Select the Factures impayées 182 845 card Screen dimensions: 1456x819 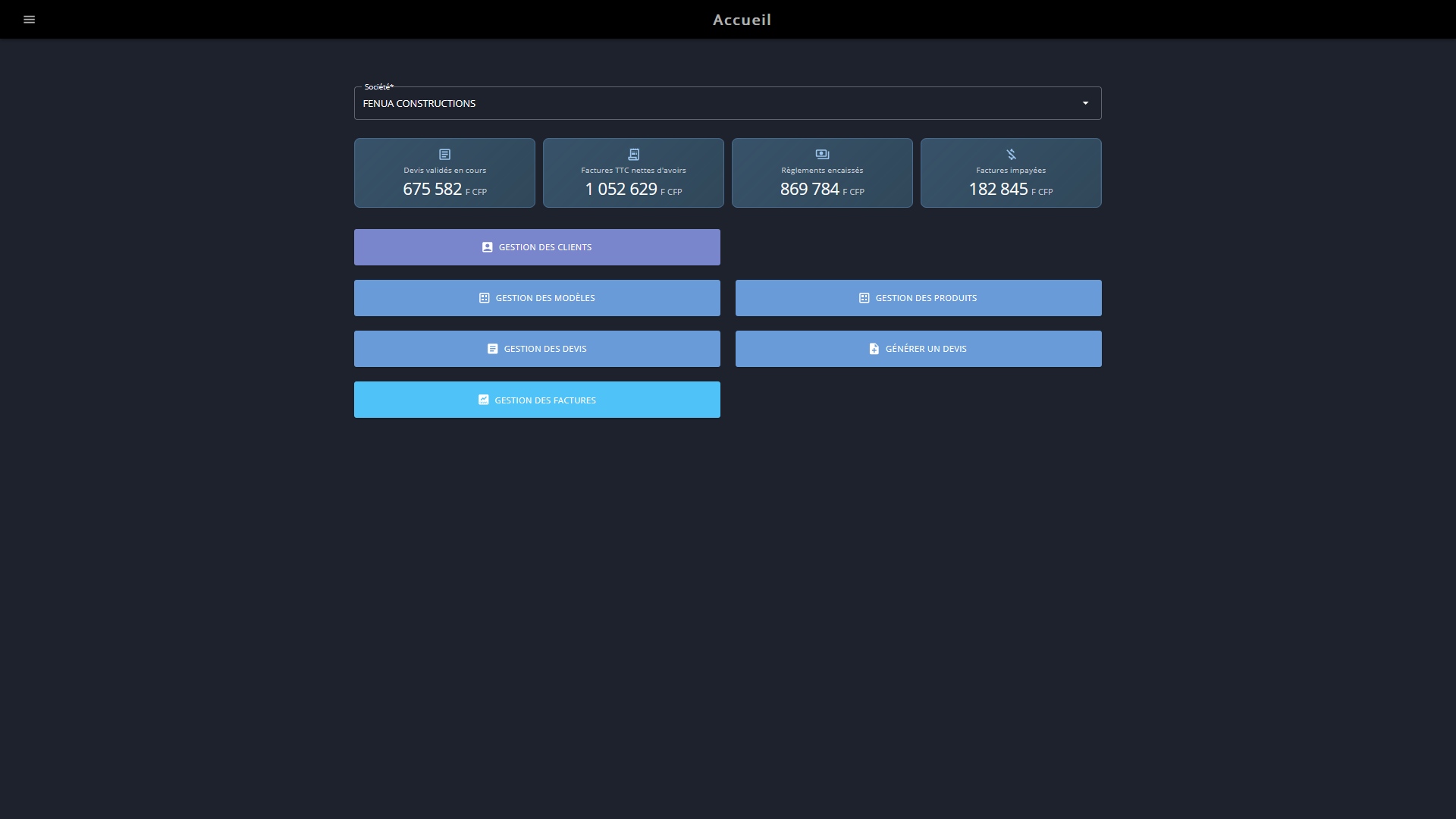point(1011,173)
